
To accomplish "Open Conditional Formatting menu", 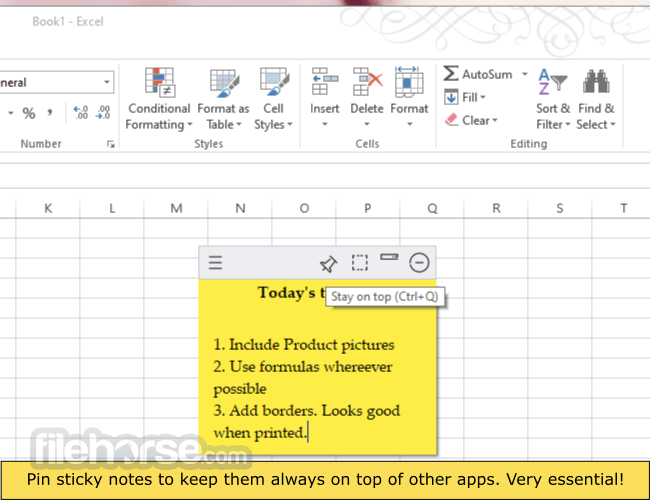I will [159, 100].
